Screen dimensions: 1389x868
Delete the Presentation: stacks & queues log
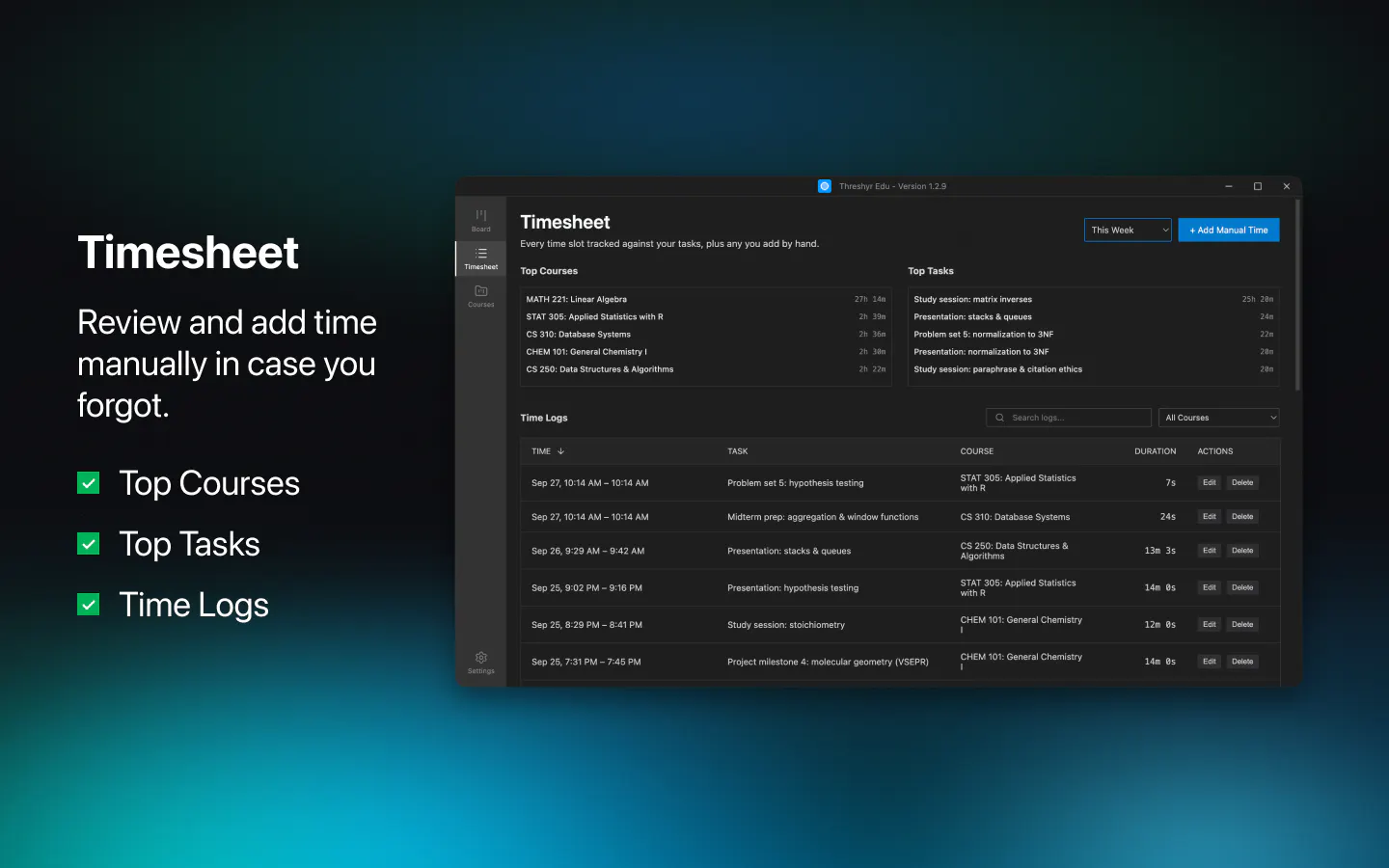(x=1242, y=551)
